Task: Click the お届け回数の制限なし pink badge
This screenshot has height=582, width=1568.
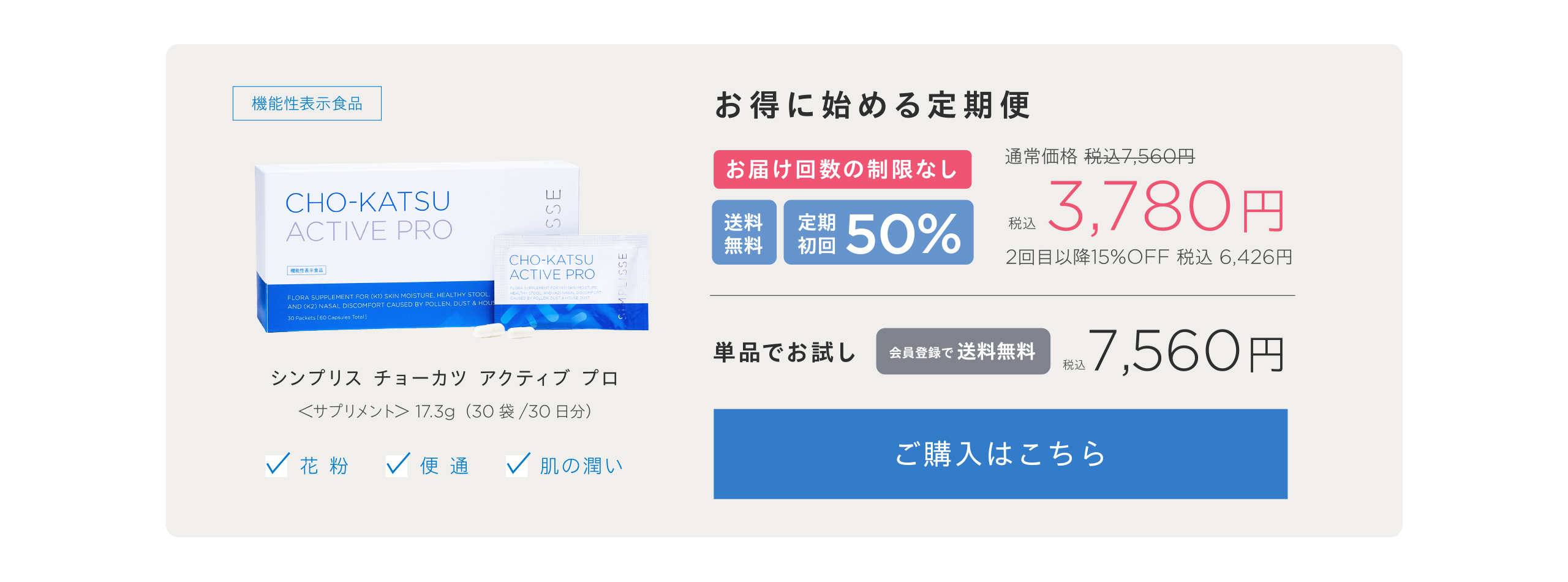Action: pos(842,170)
